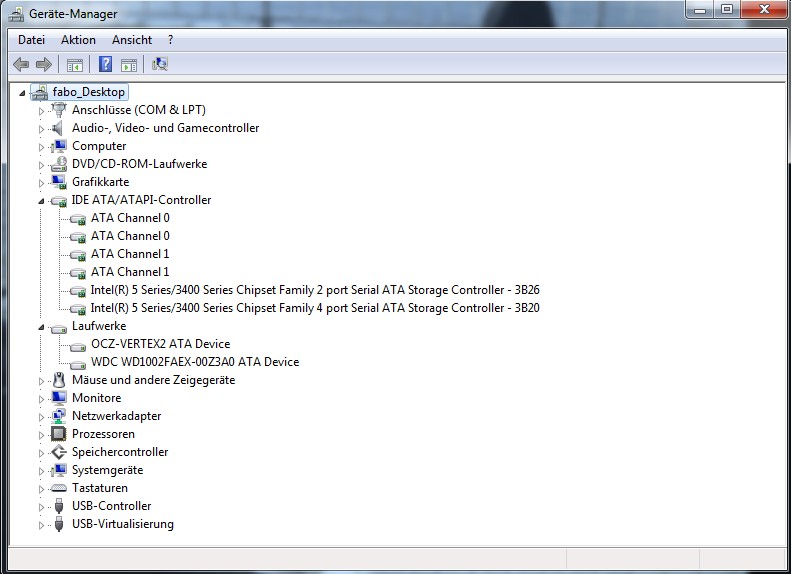Expand the Netzwerkadapter node
This screenshot has width=791, height=574.
click(41, 417)
